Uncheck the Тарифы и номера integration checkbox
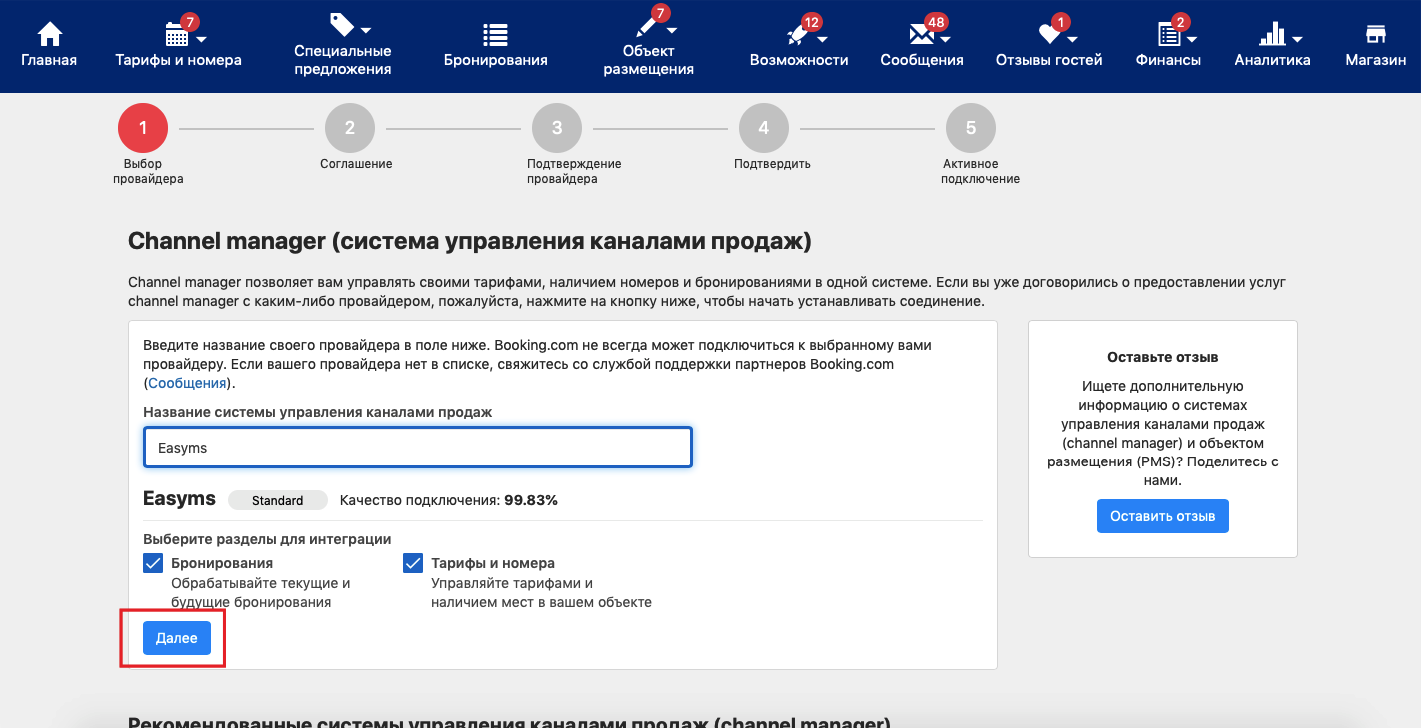Screen dimensions: 1421x728 click(413, 563)
